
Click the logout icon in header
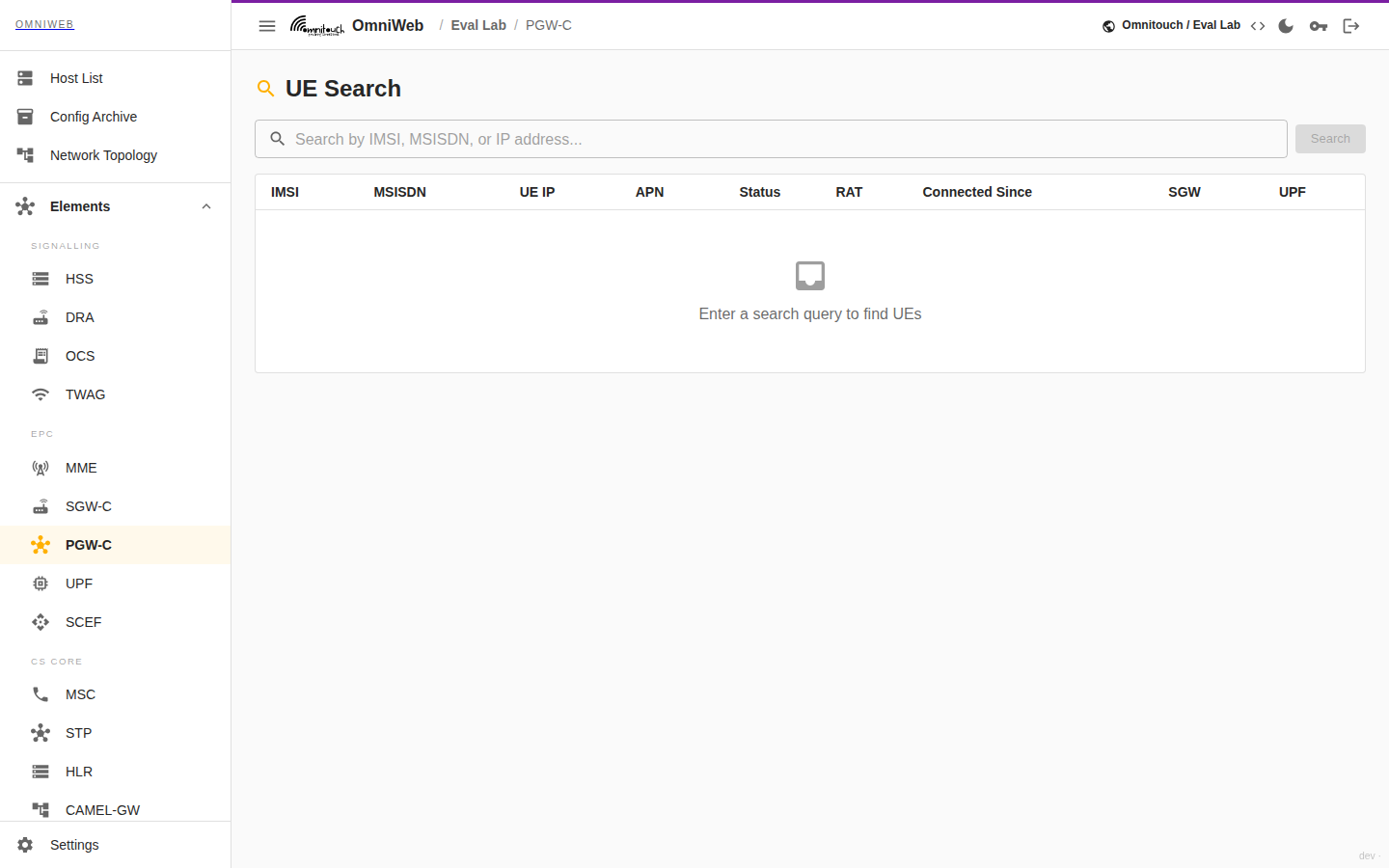point(1351,26)
